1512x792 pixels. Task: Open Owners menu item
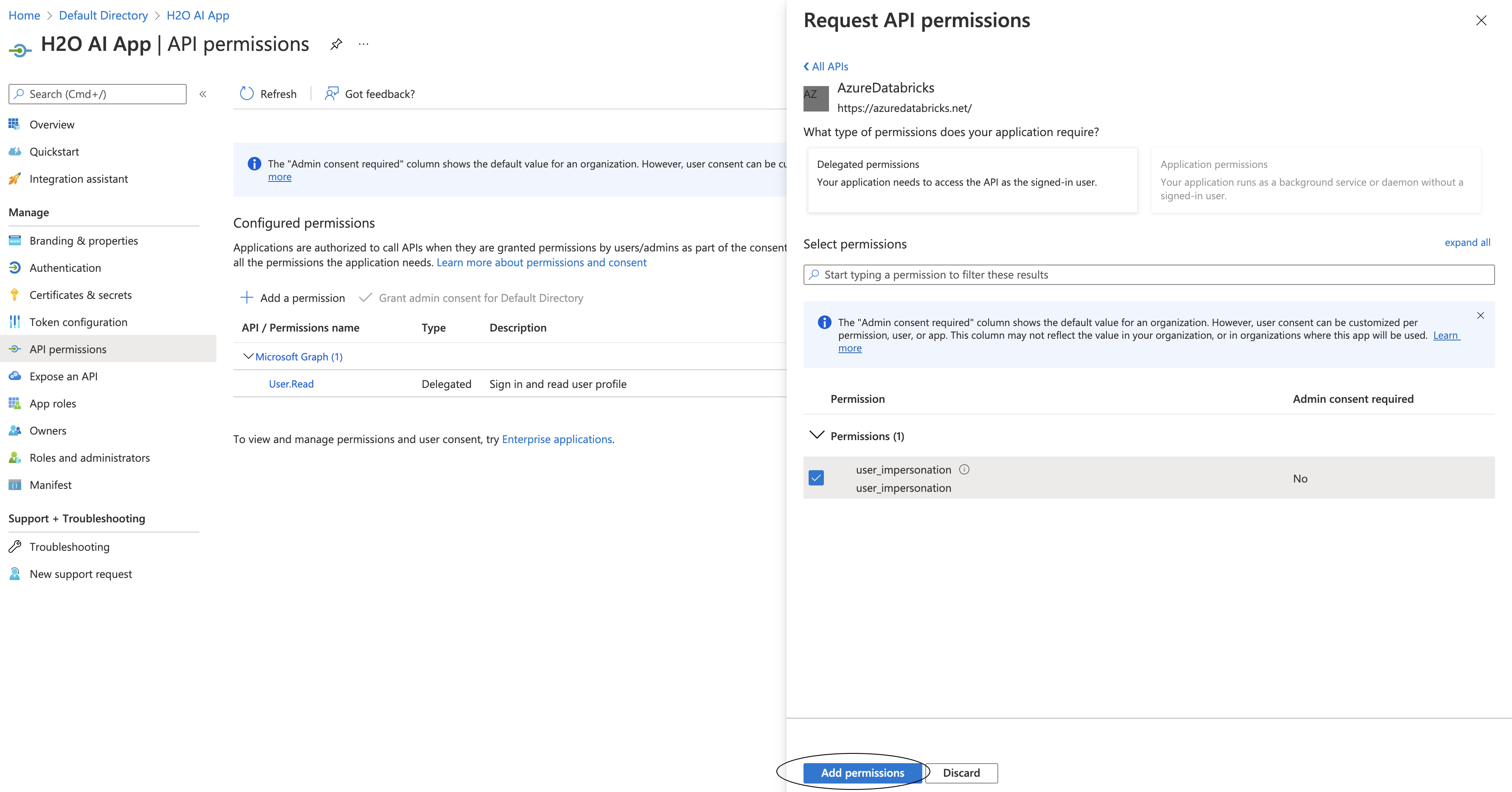tap(48, 431)
